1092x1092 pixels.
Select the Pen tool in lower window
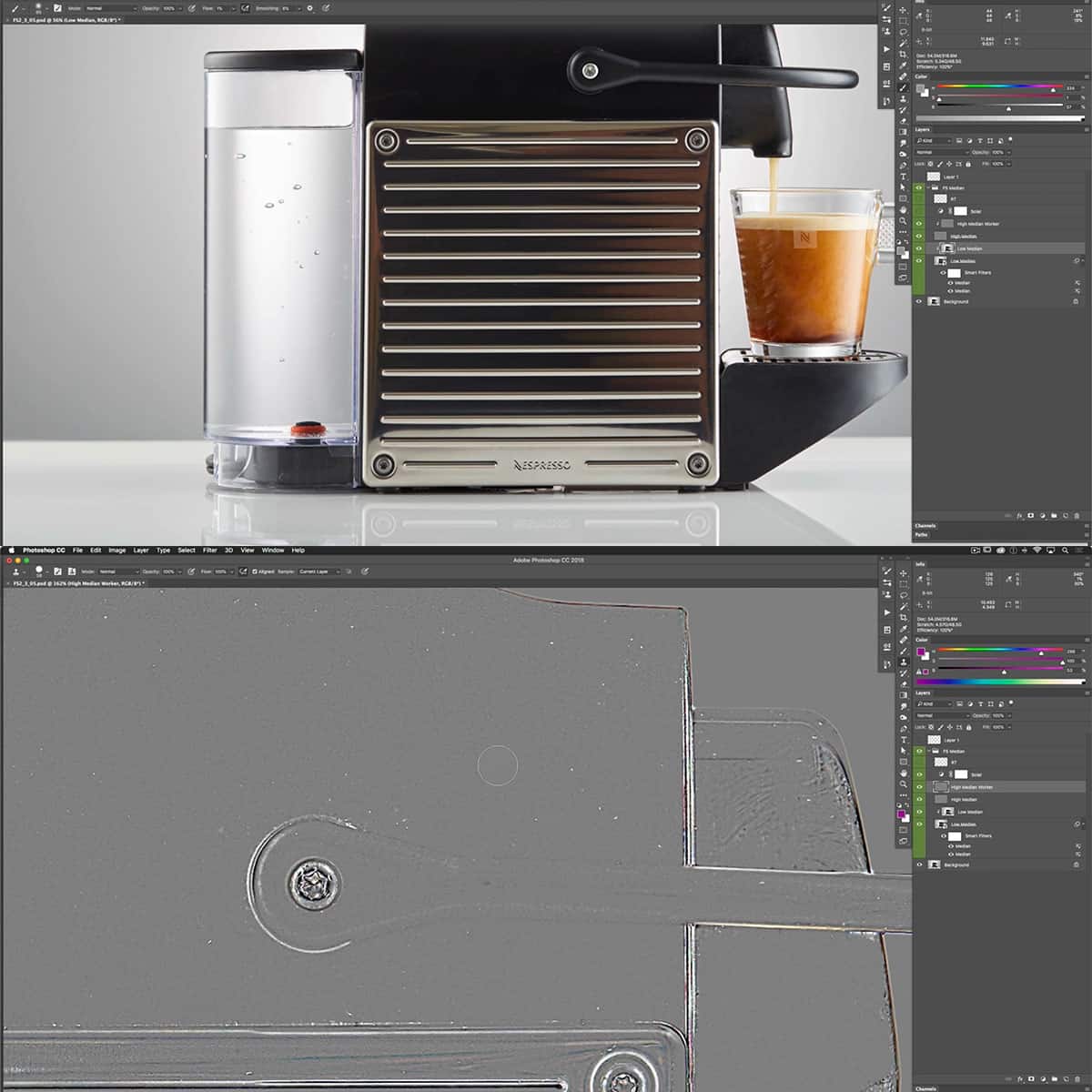(904, 728)
